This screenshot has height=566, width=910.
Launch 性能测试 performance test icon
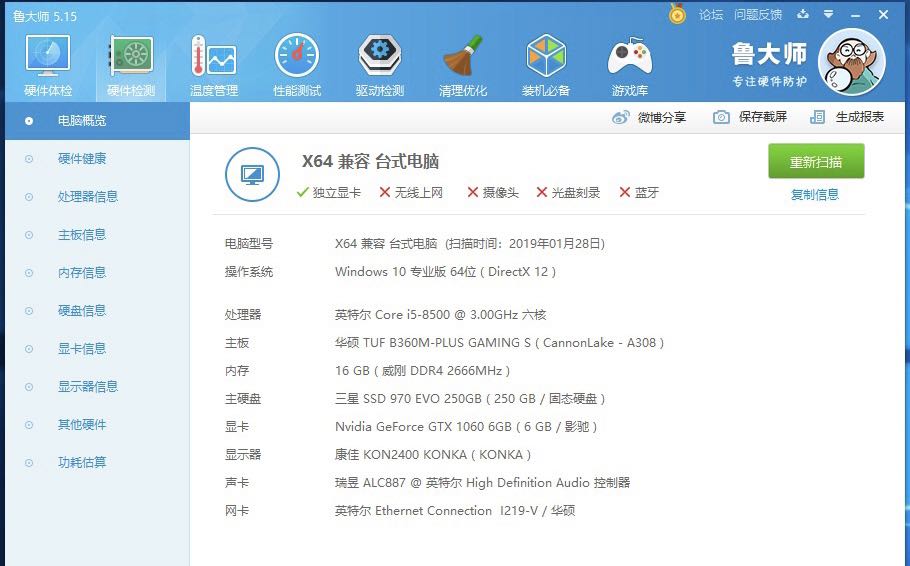(297, 65)
